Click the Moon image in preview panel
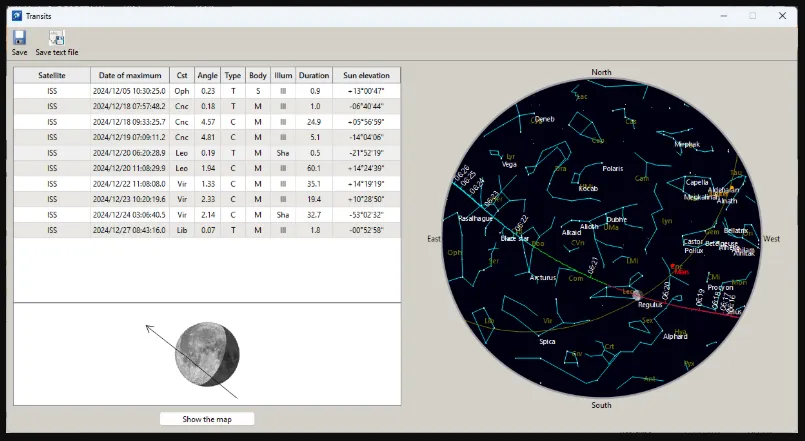 point(207,354)
